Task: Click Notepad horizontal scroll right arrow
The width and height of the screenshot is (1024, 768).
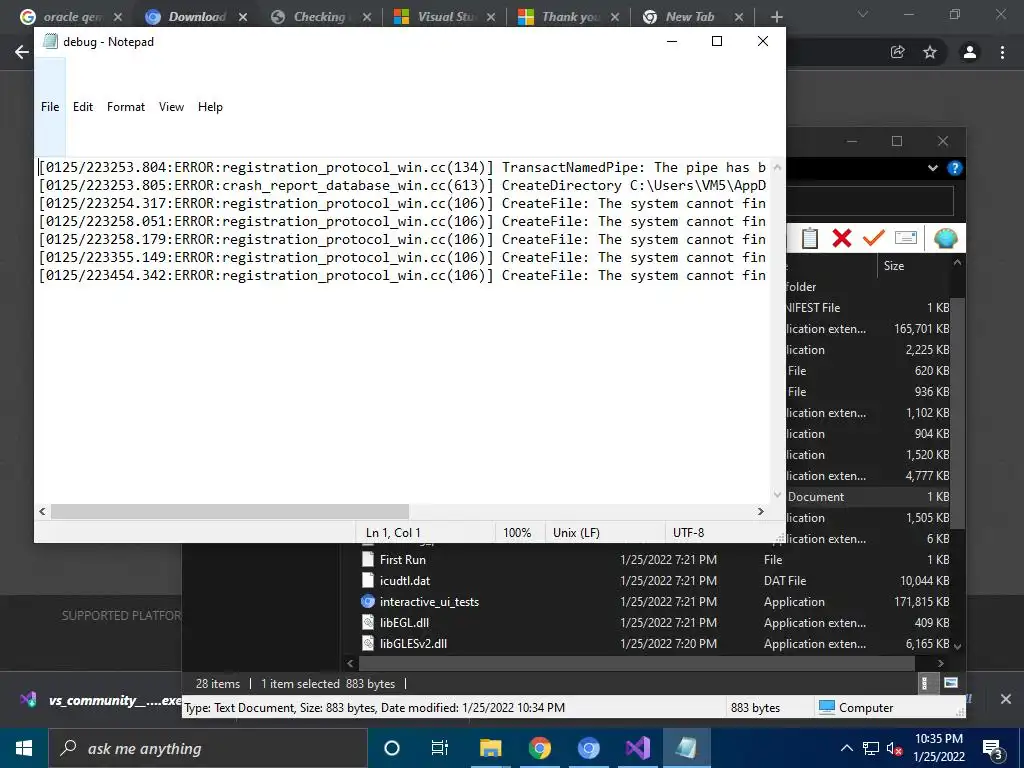Action: [x=760, y=511]
